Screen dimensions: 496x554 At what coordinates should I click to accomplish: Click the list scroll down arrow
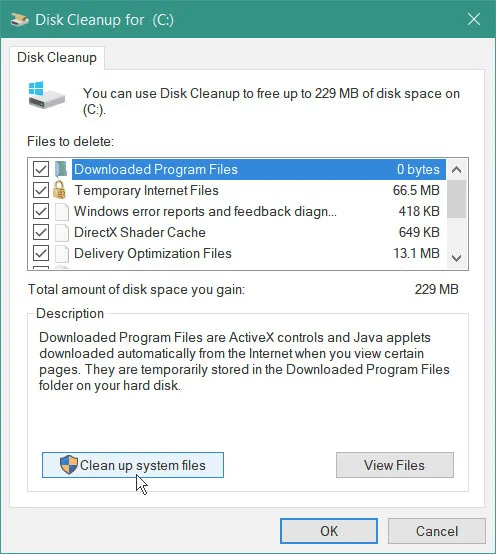456,258
